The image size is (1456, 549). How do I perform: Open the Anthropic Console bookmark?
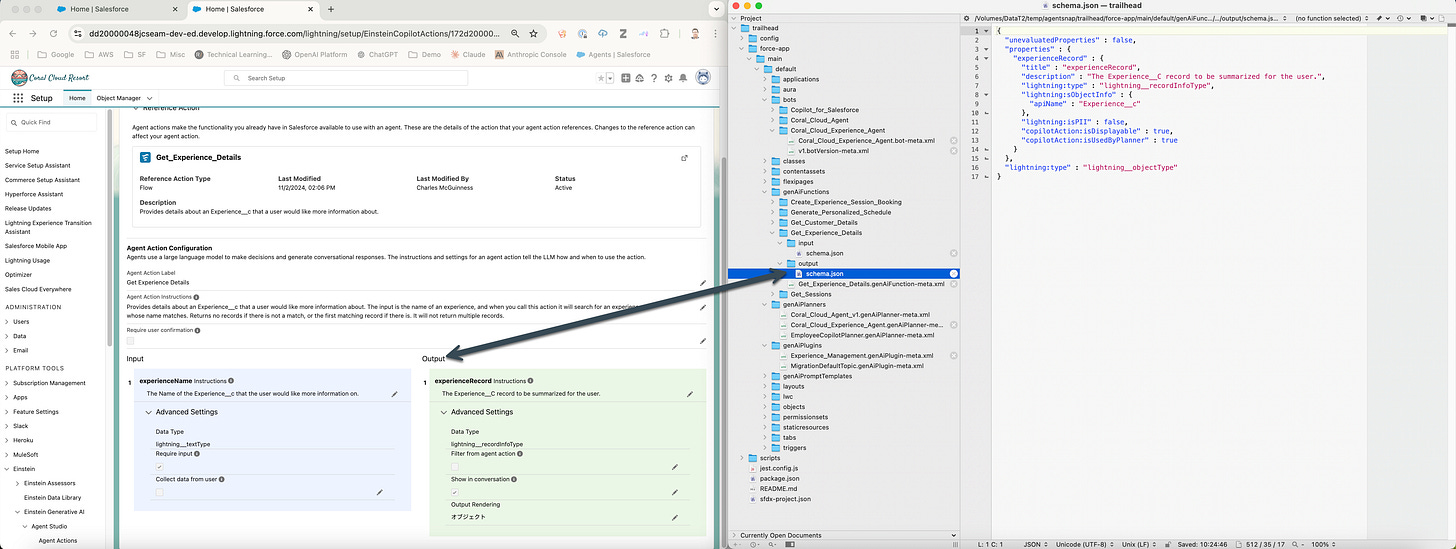point(530,55)
